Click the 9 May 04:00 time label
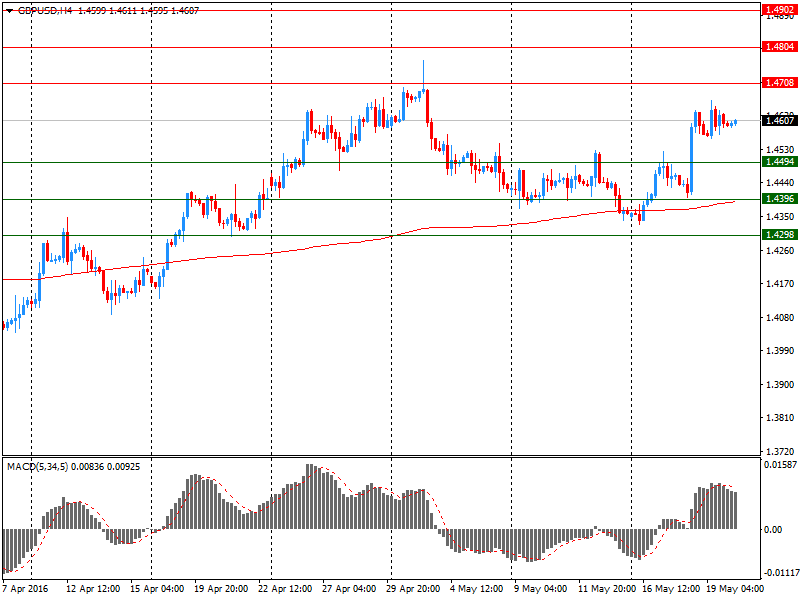 click(x=541, y=589)
